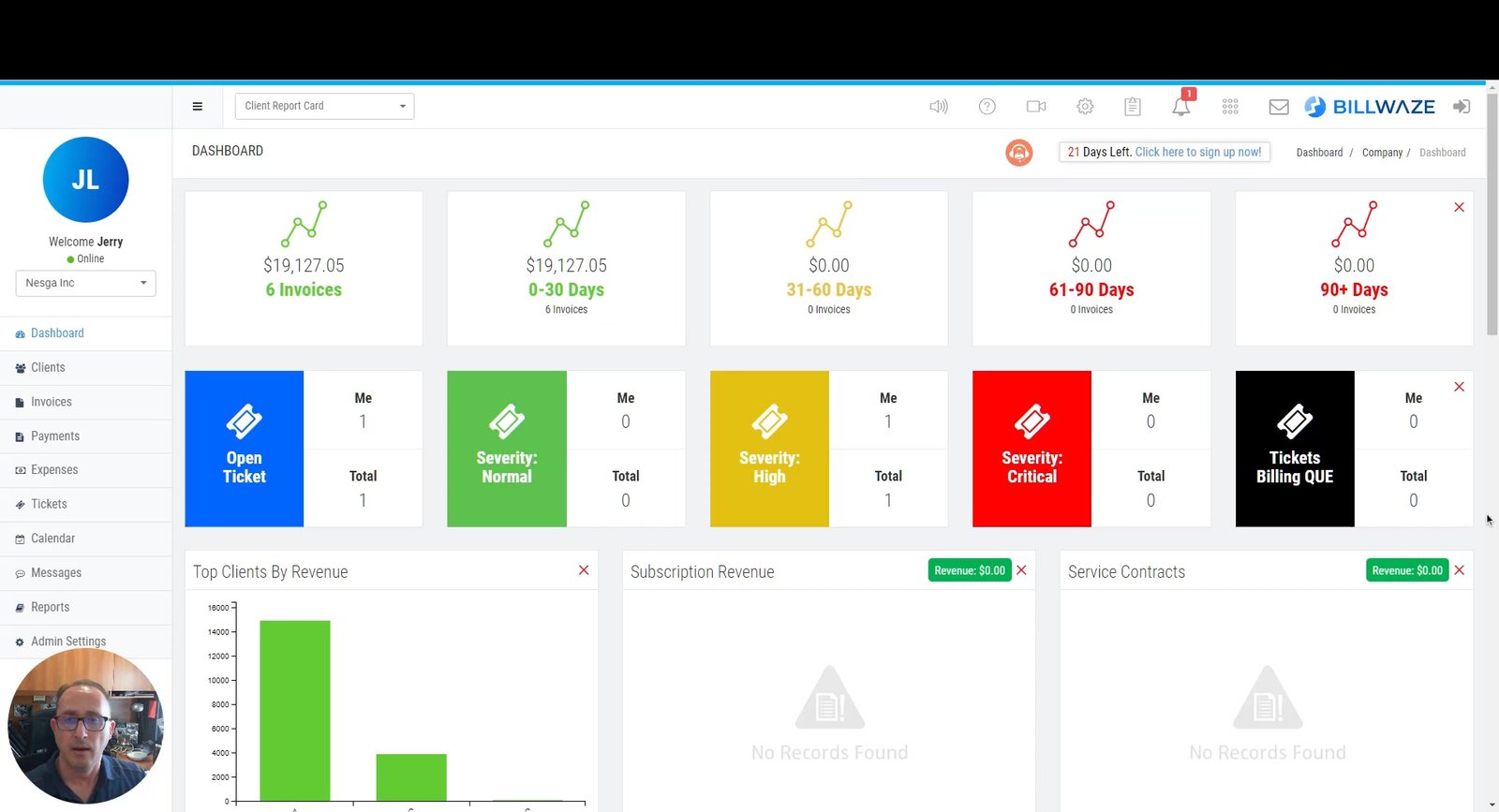This screenshot has width=1499, height=812.
Task: Click the speaker announcements icon
Action: point(938,107)
